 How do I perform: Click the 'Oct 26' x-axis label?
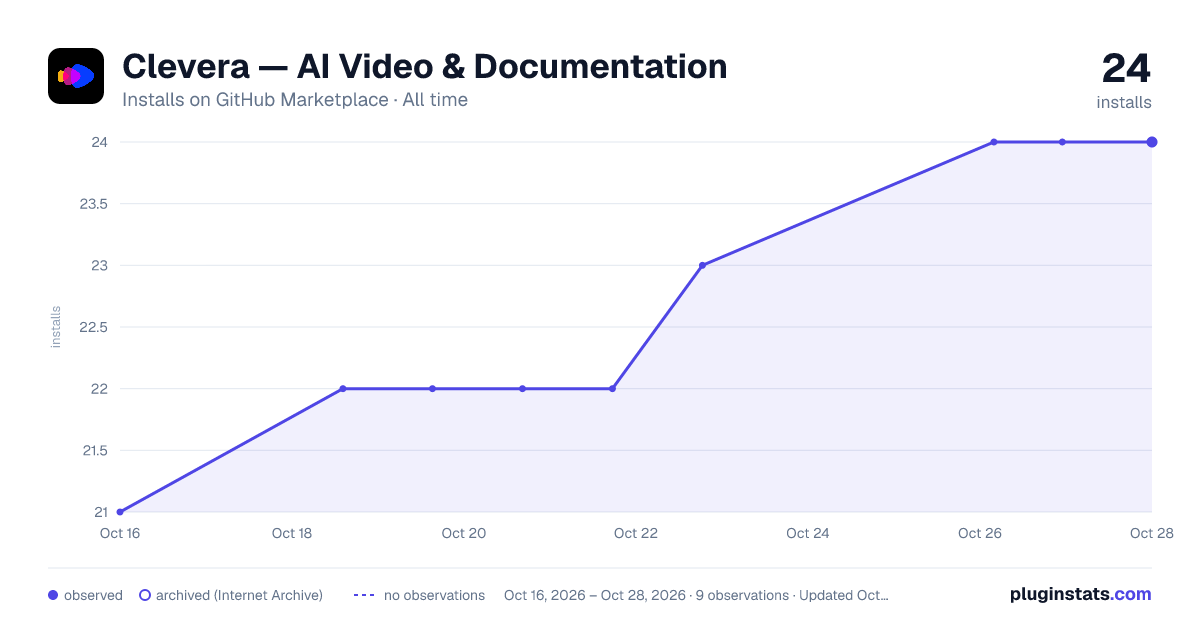click(x=980, y=533)
